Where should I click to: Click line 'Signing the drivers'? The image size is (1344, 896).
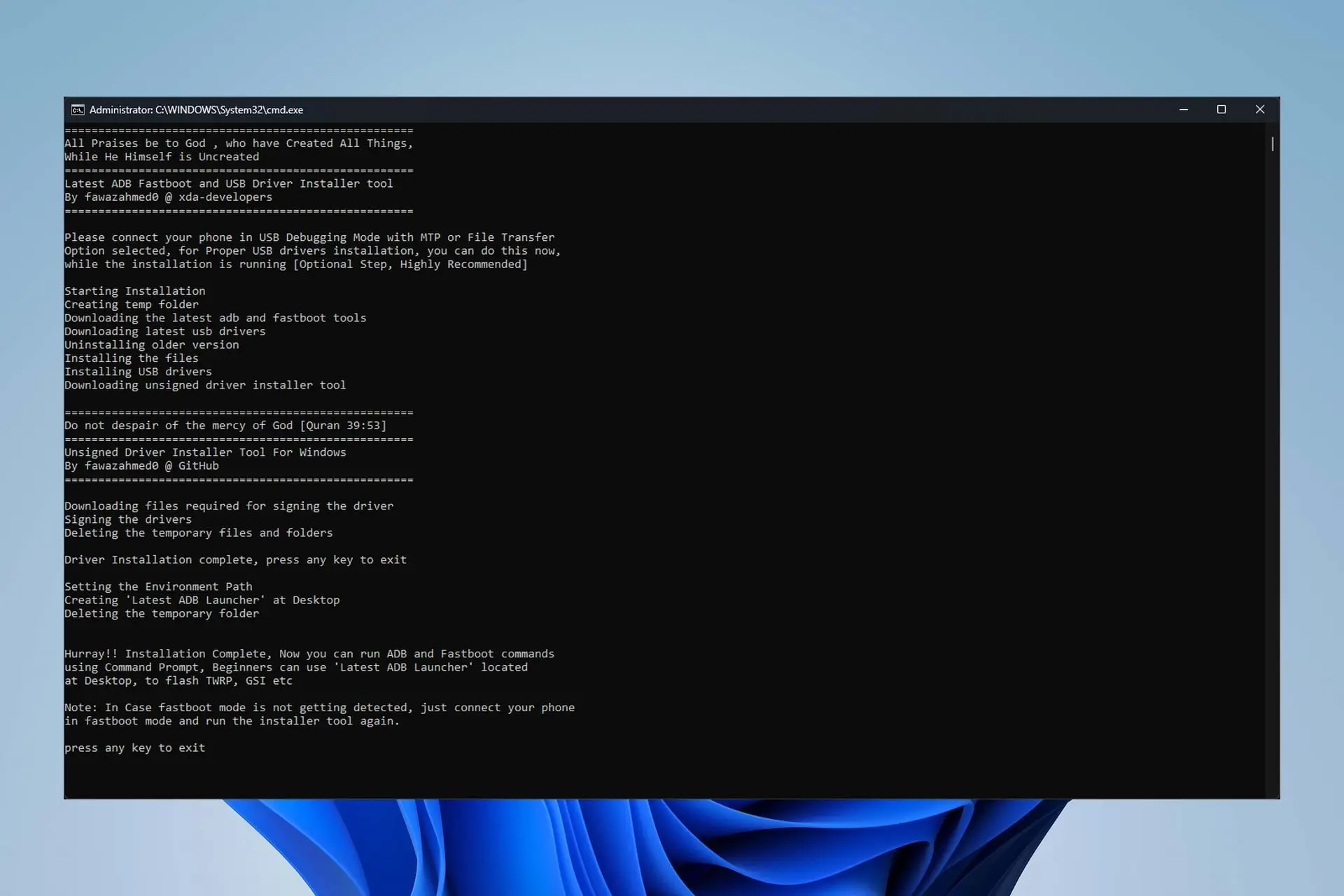click(128, 519)
